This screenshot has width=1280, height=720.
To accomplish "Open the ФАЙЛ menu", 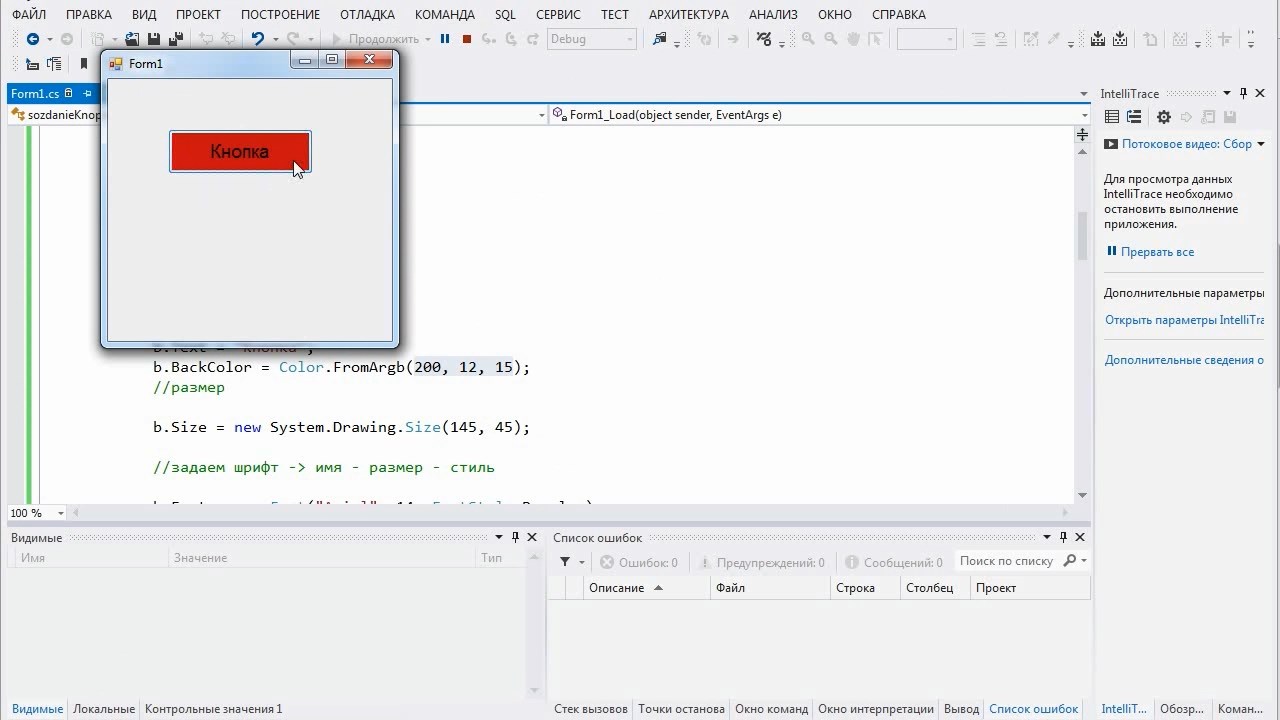I will [29, 15].
